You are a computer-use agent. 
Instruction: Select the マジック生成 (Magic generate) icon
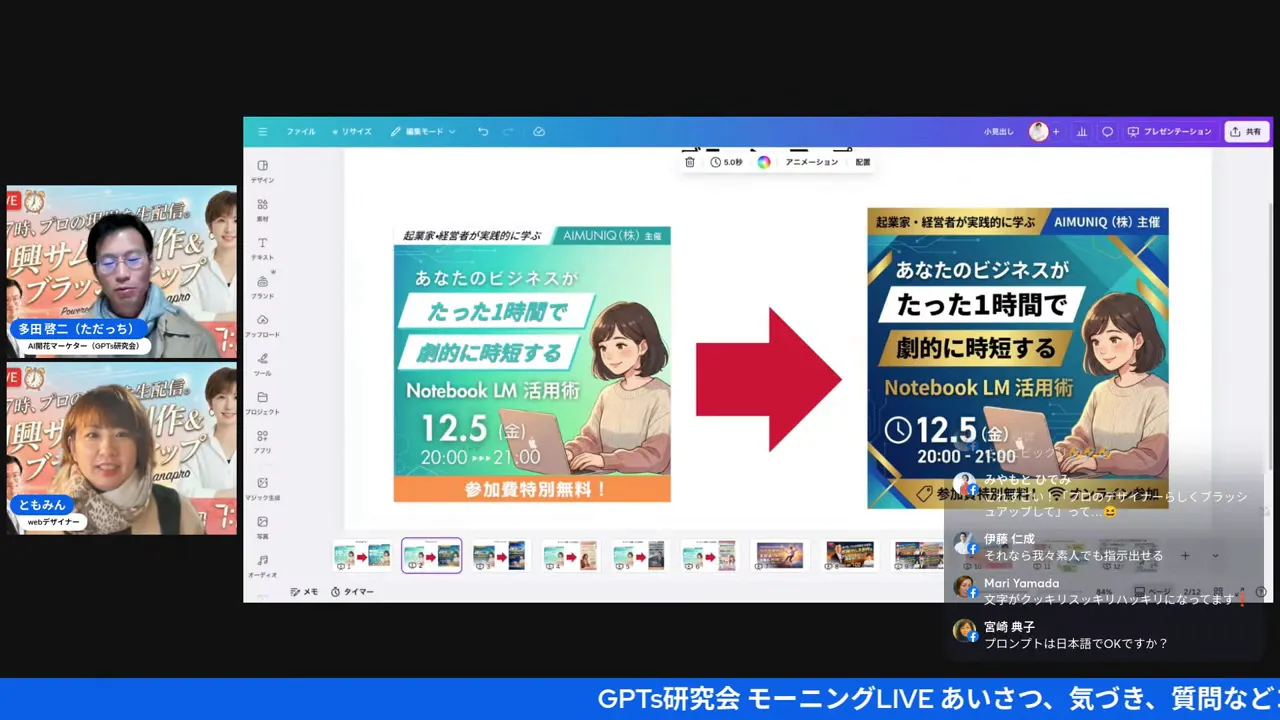pyautogui.click(x=262, y=489)
